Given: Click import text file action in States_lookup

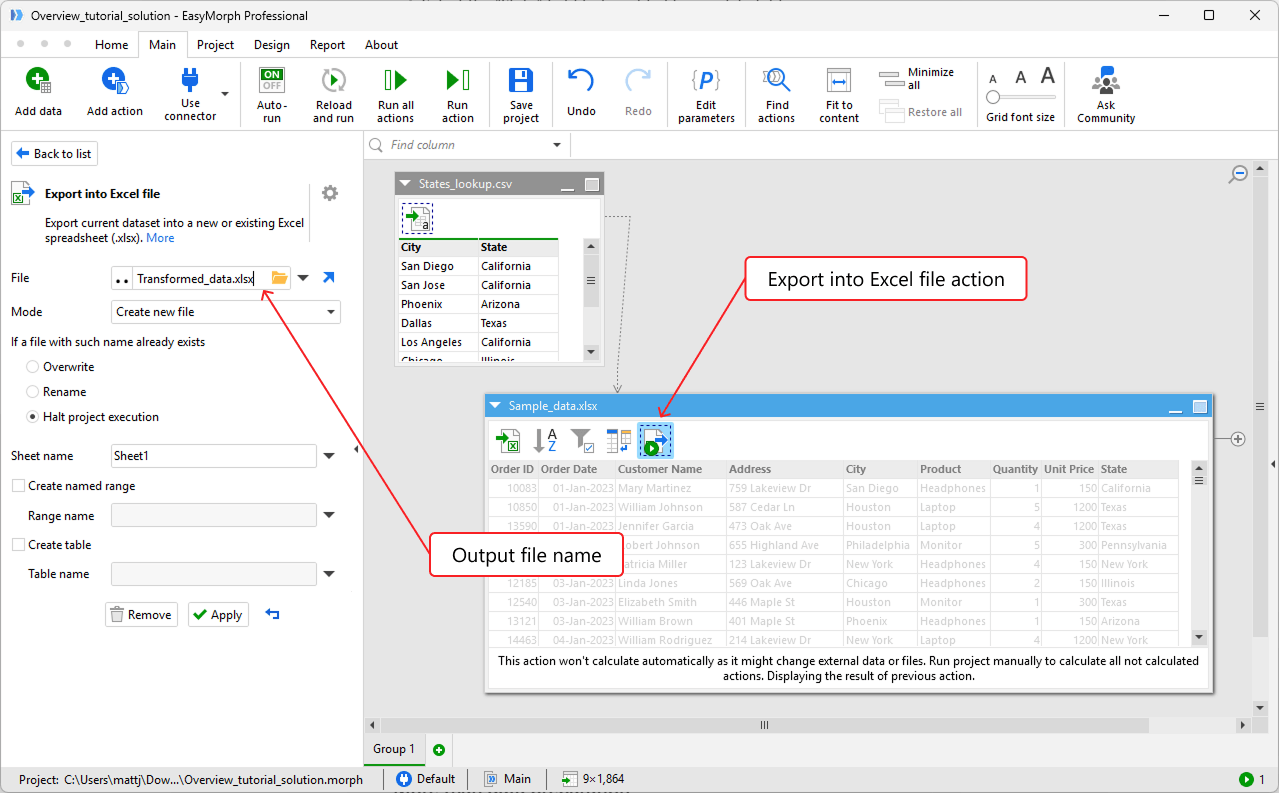Looking at the screenshot, I should click(417, 217).
